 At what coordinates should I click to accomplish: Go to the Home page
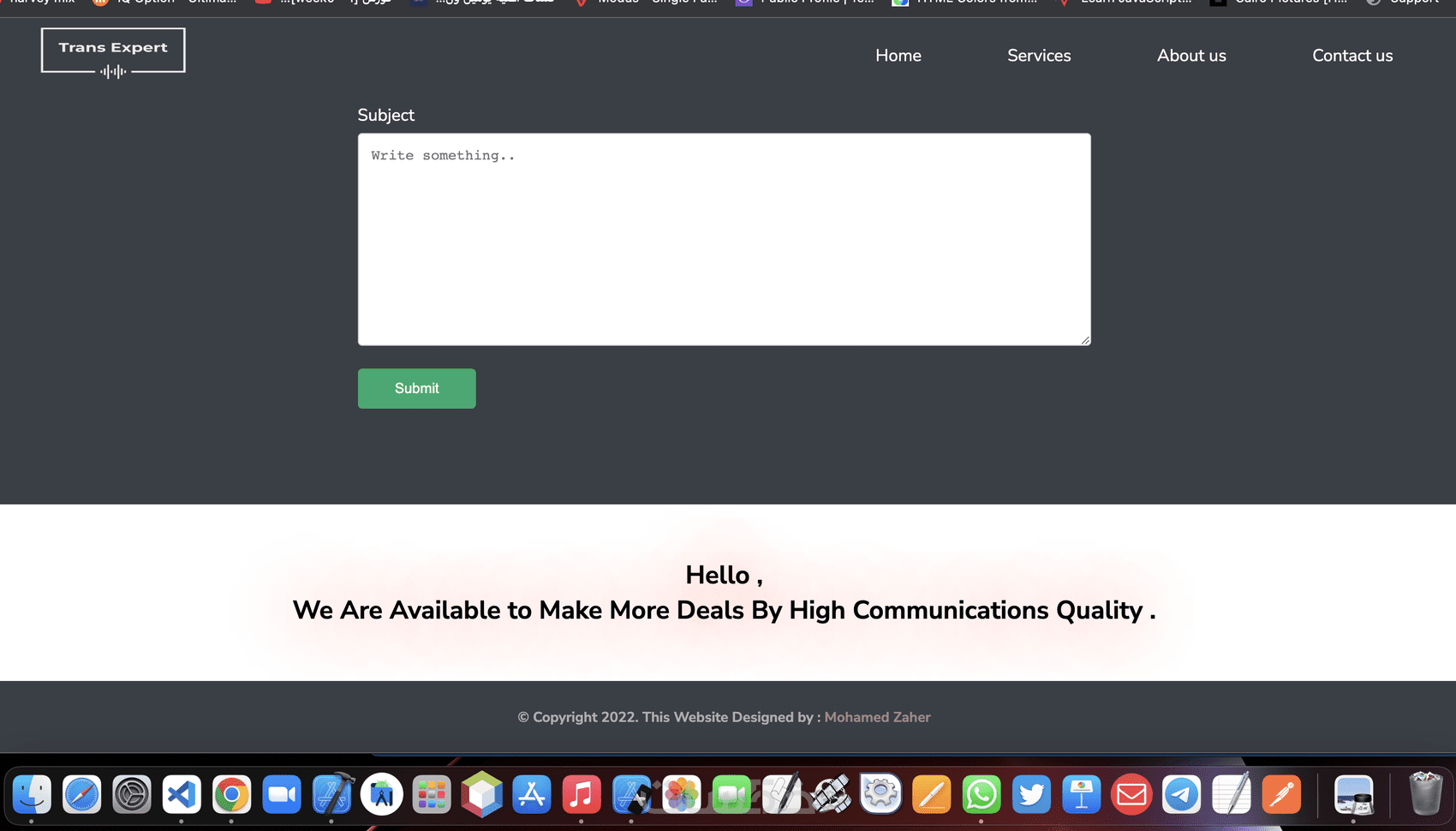pyautogui.click(x=898, y=56)
